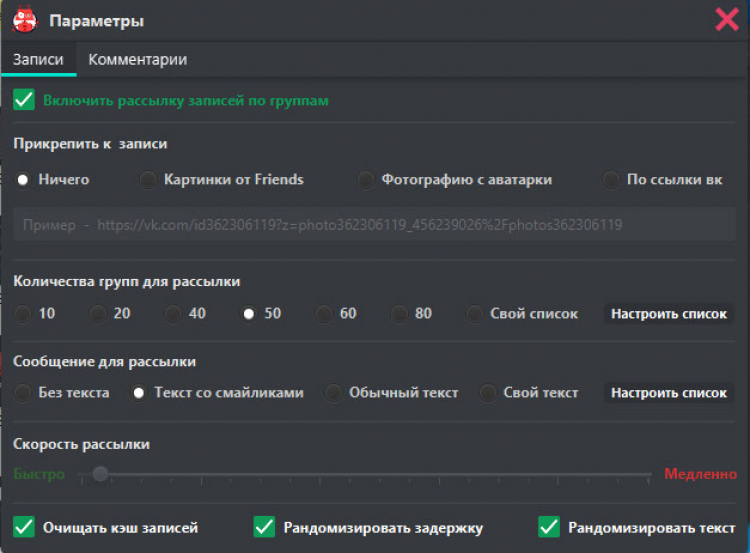
Task: Toggle Рандомизировать задержку checkbox
Action: [264, 527]
